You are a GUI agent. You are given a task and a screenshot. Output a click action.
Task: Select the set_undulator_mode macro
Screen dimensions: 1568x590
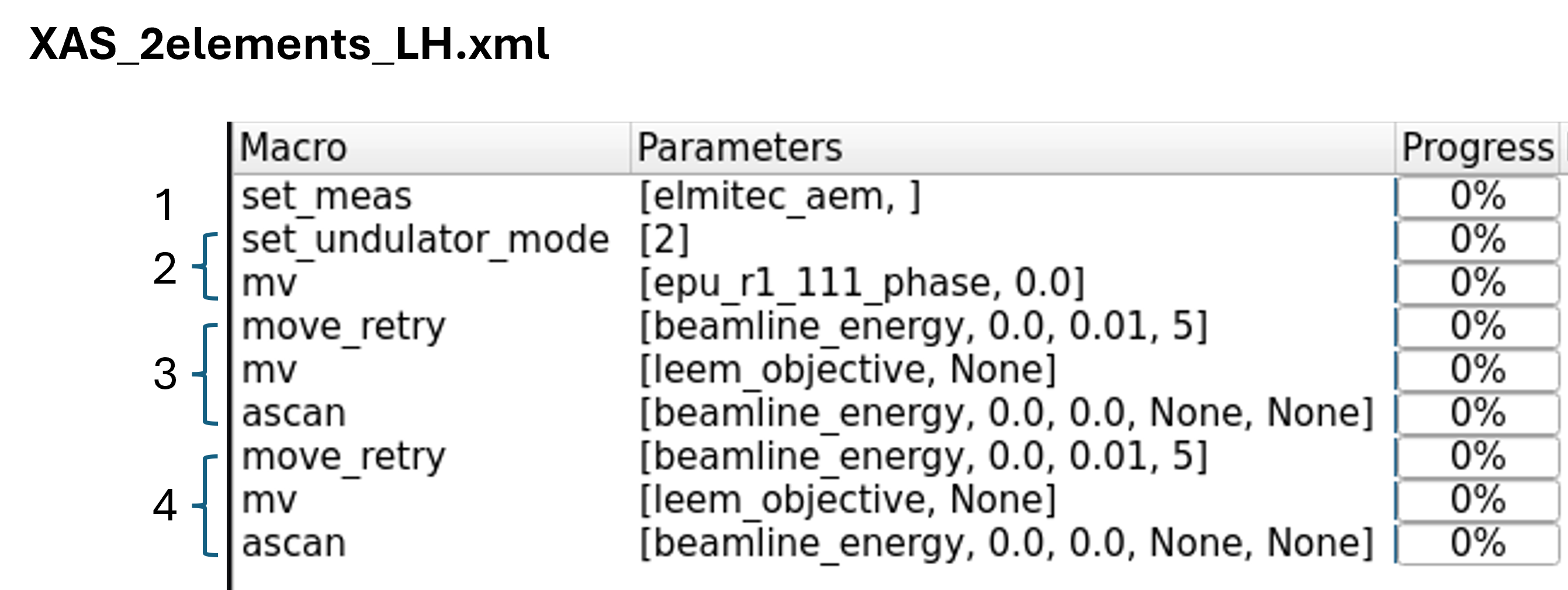point(425,240)
